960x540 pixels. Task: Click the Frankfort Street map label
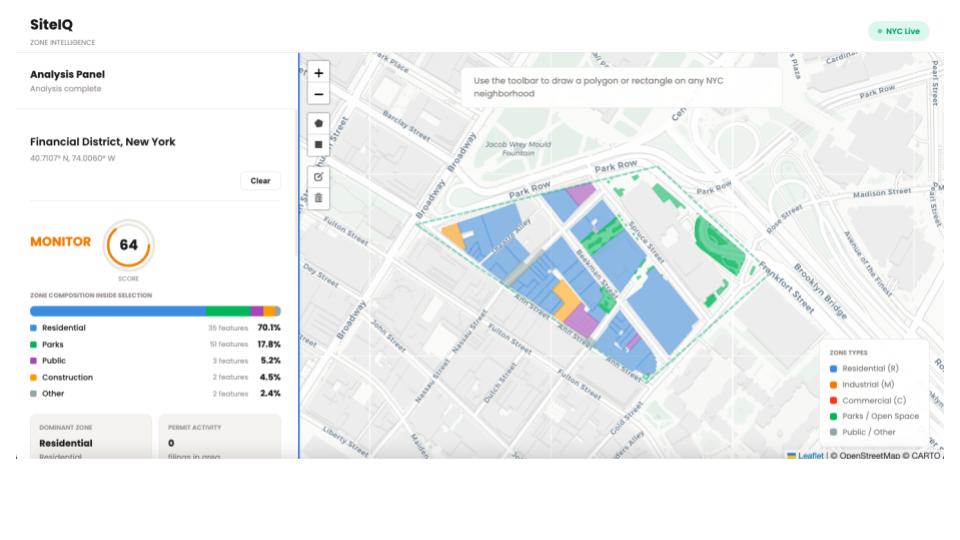pyautogui.click(x=787, y=287)
